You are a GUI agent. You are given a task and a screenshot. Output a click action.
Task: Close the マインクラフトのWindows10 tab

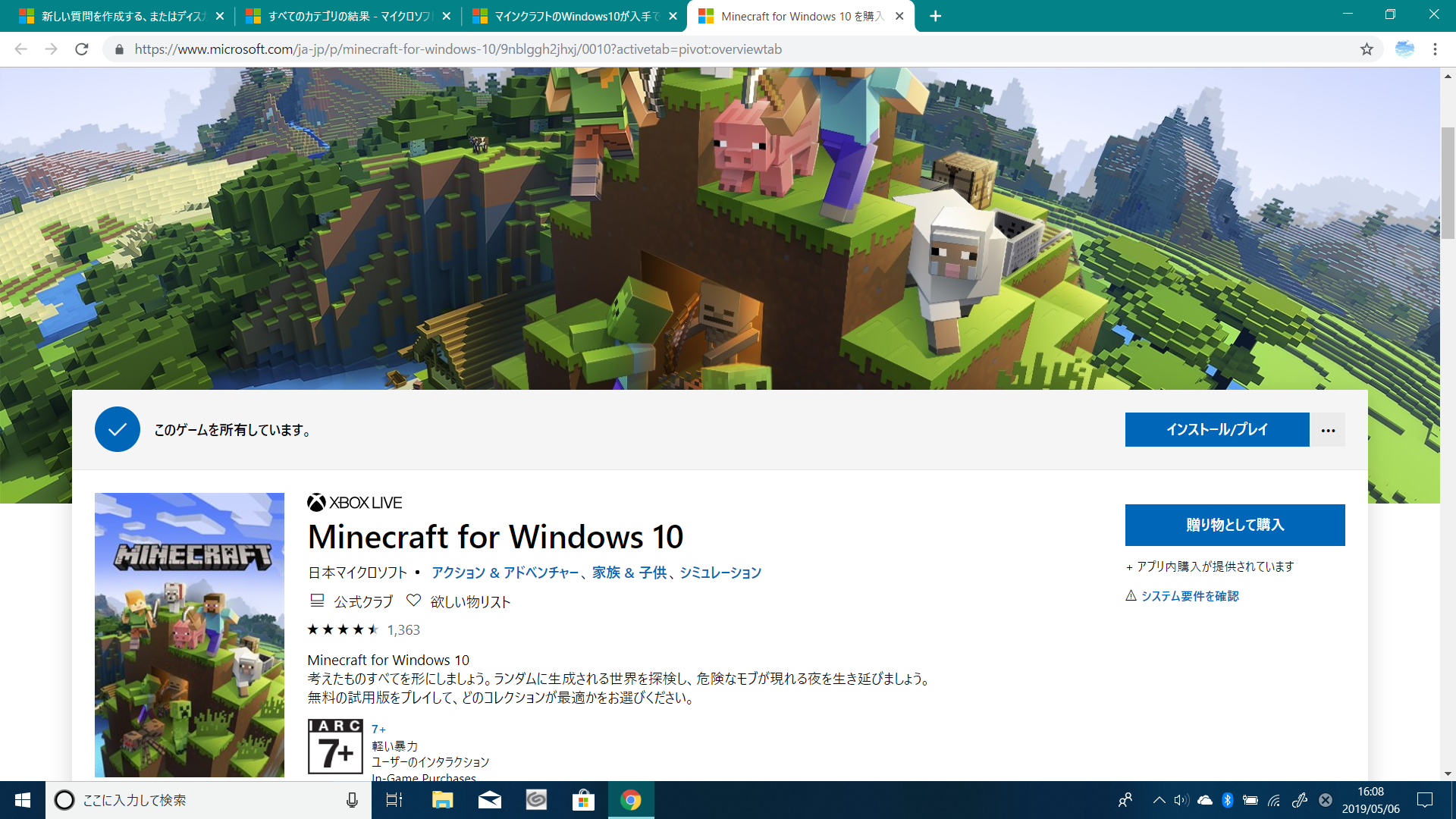pyautogui.click(x=673, y=16)
